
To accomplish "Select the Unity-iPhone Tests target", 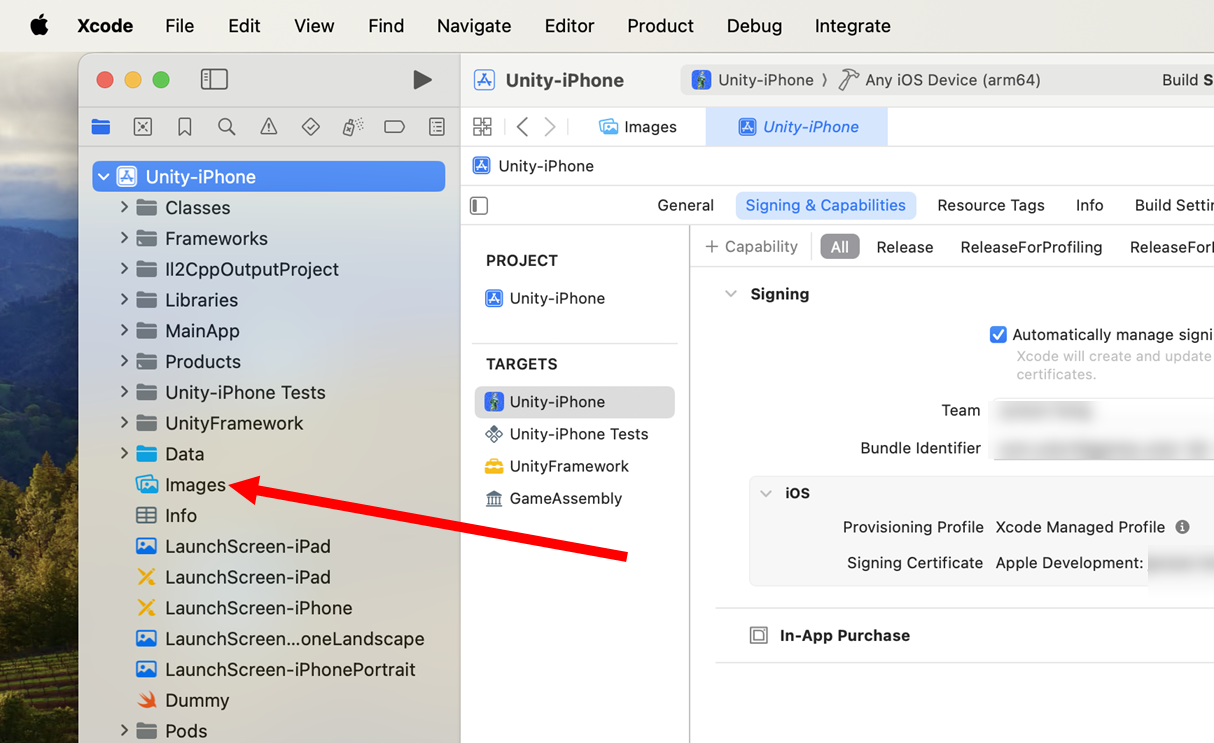I will click(567, 434).
